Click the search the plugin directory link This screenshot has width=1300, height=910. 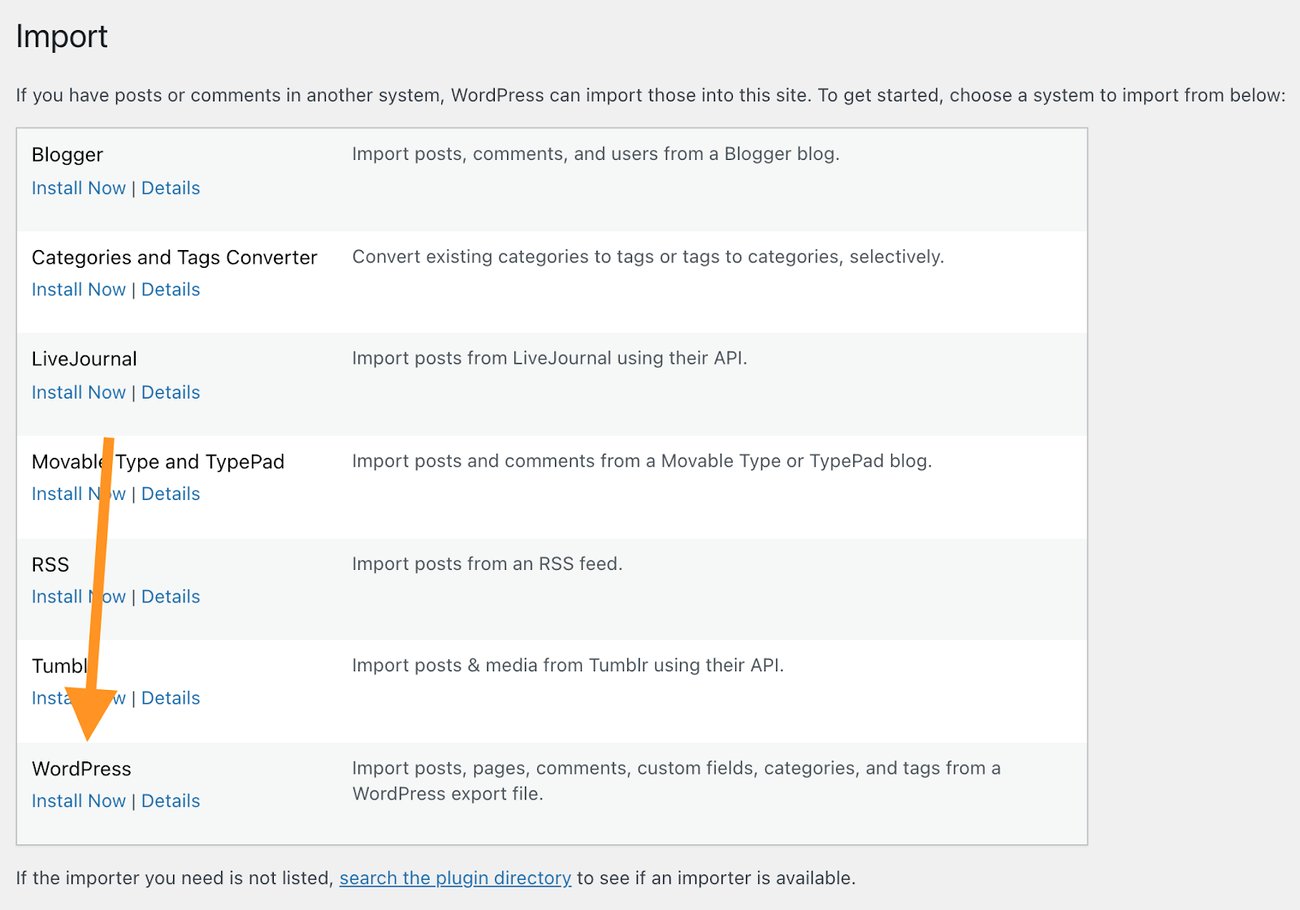coord(455,877)
